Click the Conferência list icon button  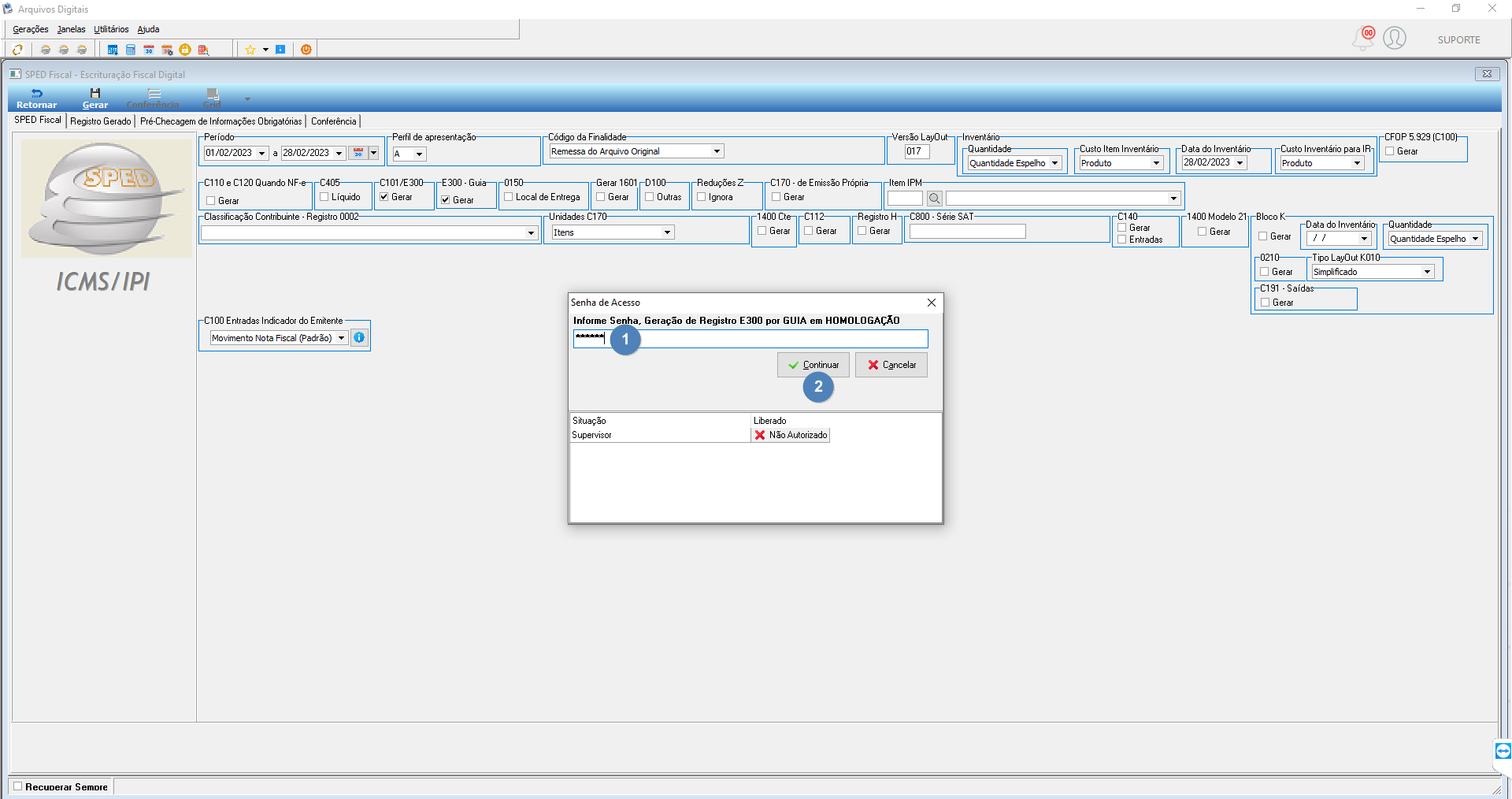click(x=153, y=98)
